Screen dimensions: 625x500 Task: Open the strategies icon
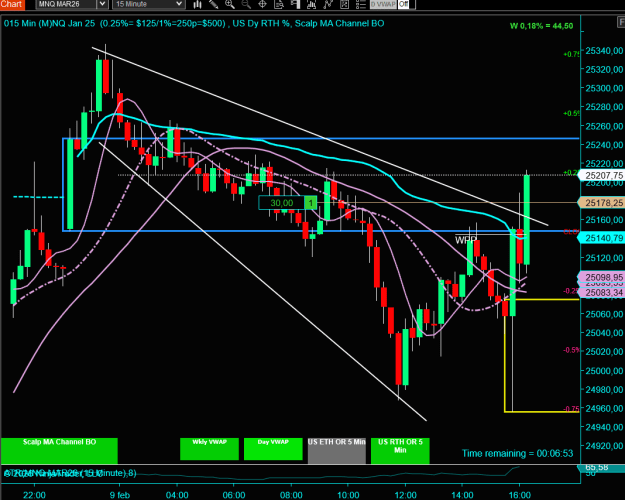(328, 4)
